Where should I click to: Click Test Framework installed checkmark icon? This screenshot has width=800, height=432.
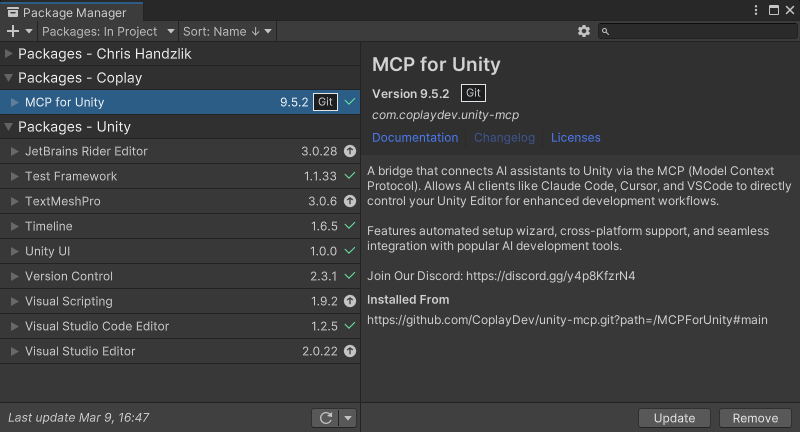350,175
